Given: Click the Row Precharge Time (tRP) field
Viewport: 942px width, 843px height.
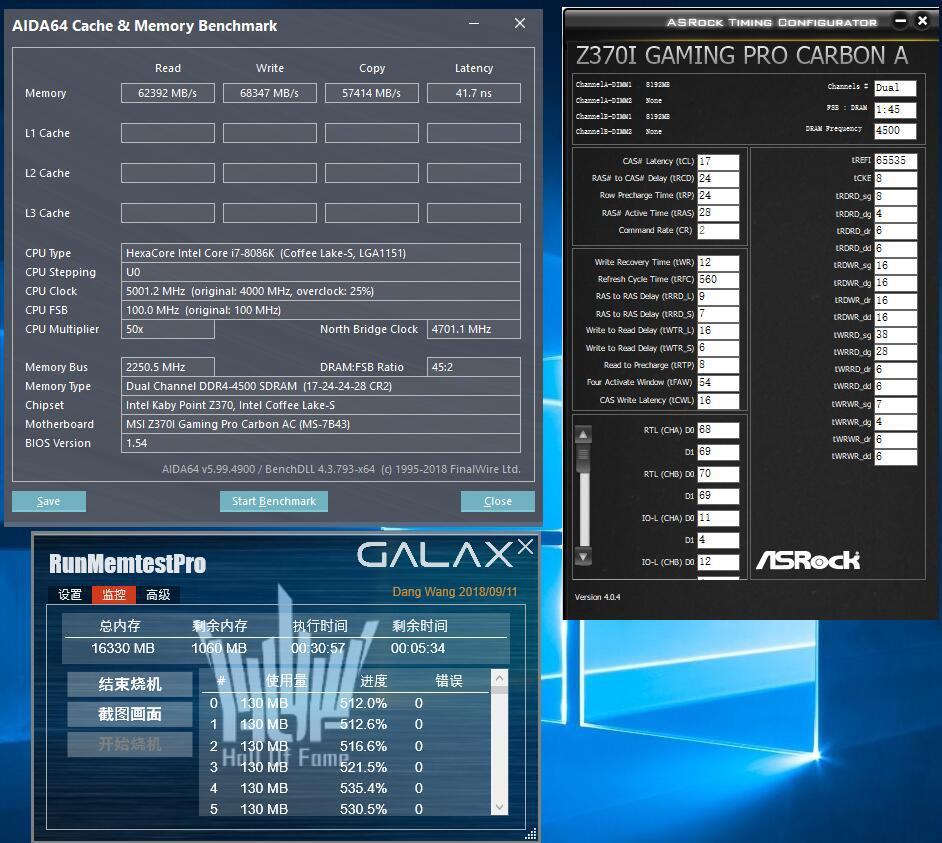Looking at the screenshot, I should [718, 196].
